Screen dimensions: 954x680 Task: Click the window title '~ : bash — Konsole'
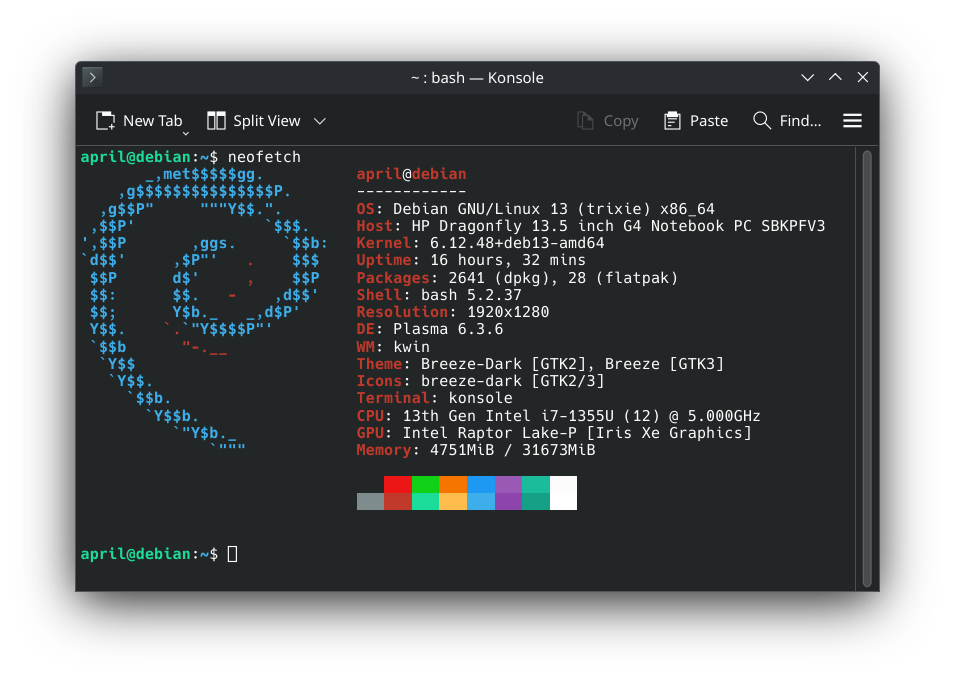tap(477, 78)
